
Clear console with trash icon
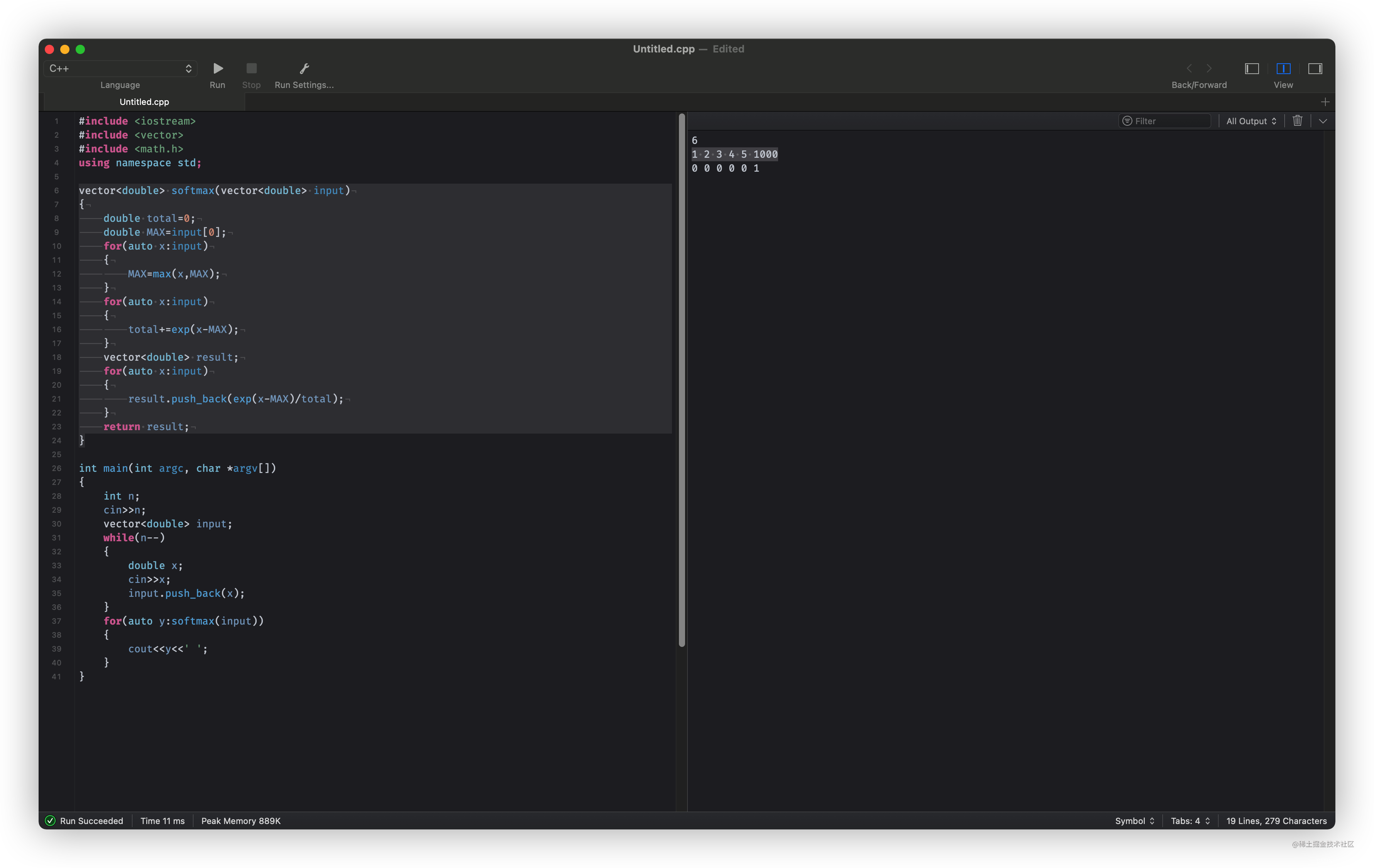1297,121
